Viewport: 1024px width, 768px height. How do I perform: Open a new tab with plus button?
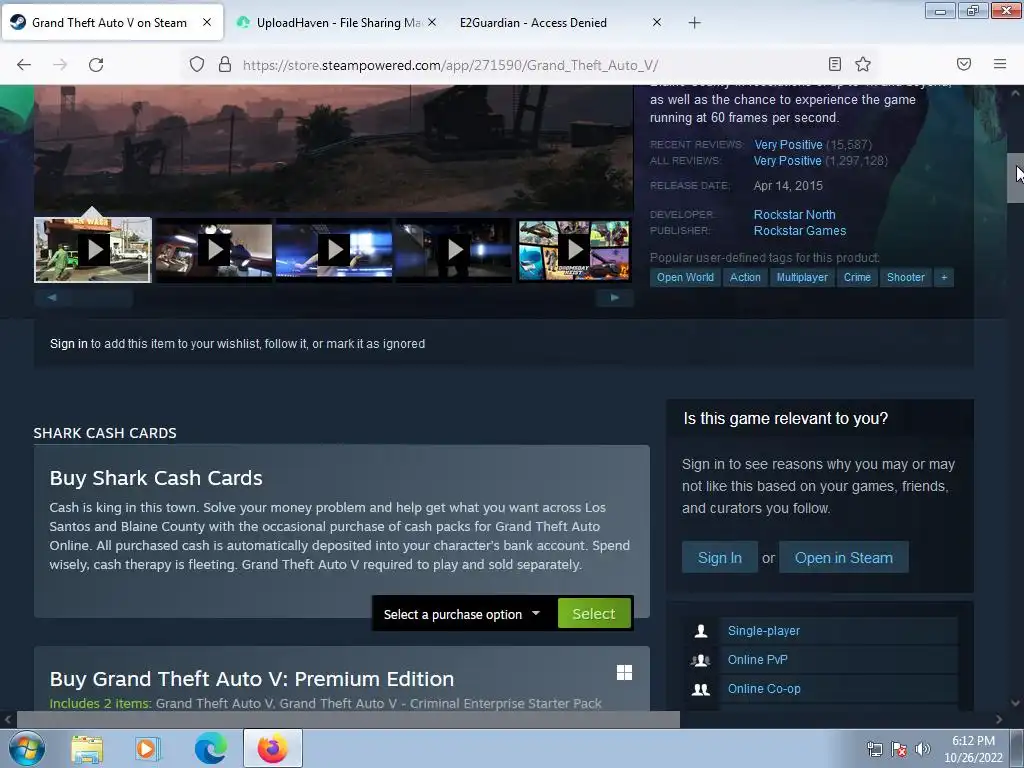click(694, 23)
